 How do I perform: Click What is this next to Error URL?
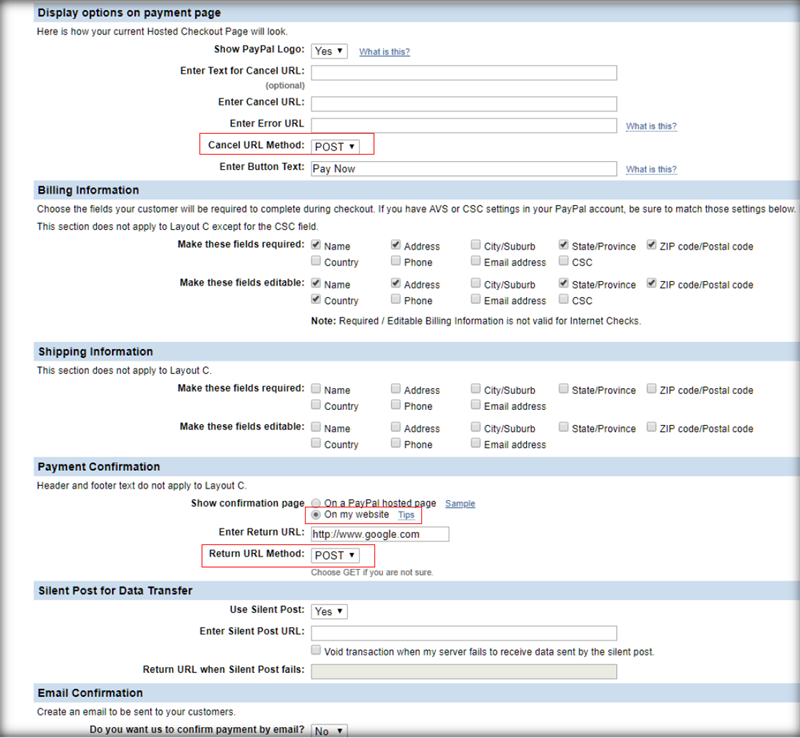[651, 126]
